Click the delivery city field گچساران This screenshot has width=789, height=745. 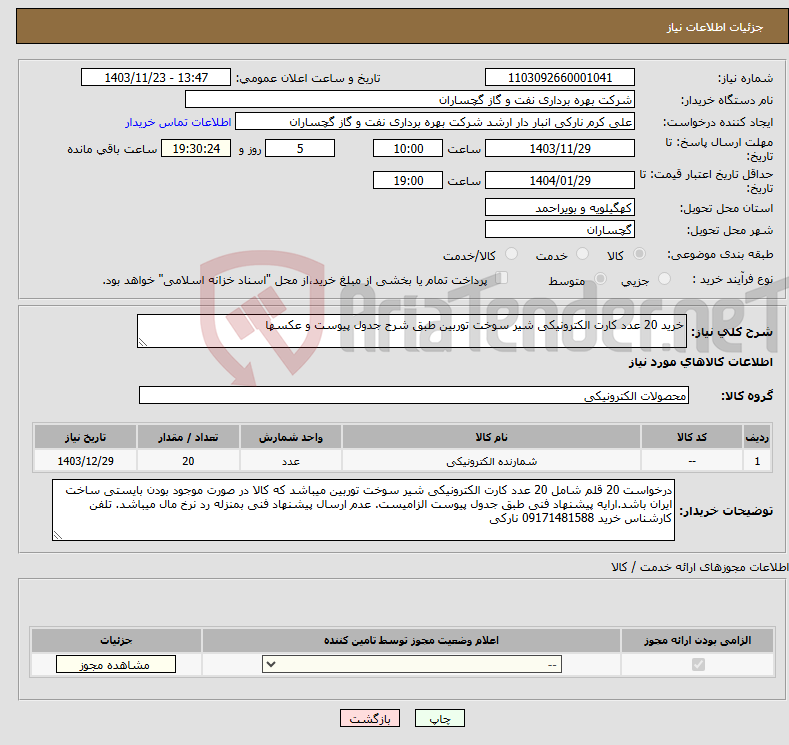coord(560,229)
